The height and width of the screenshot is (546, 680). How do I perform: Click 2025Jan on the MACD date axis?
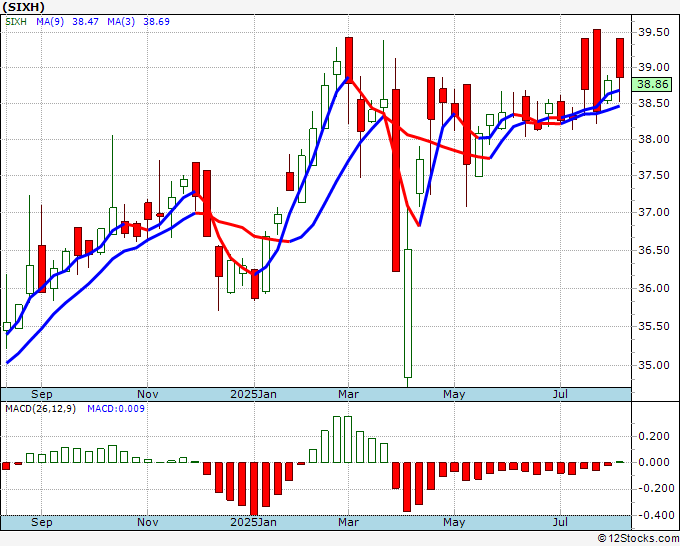coord(253,522)
